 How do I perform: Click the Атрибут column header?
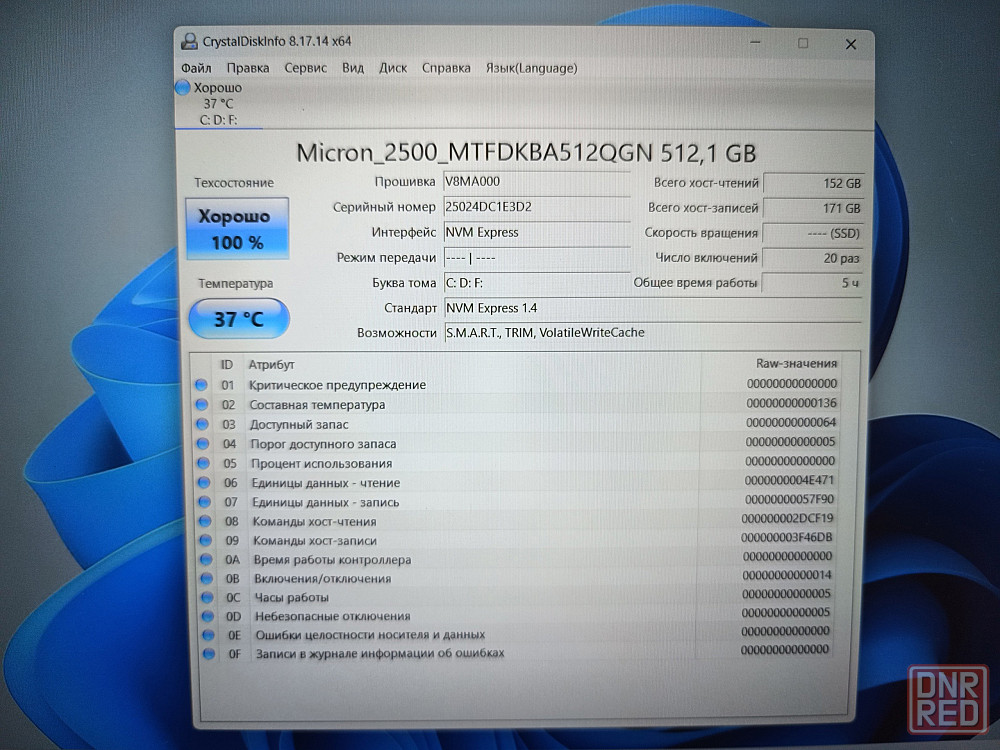pos(271,365)
